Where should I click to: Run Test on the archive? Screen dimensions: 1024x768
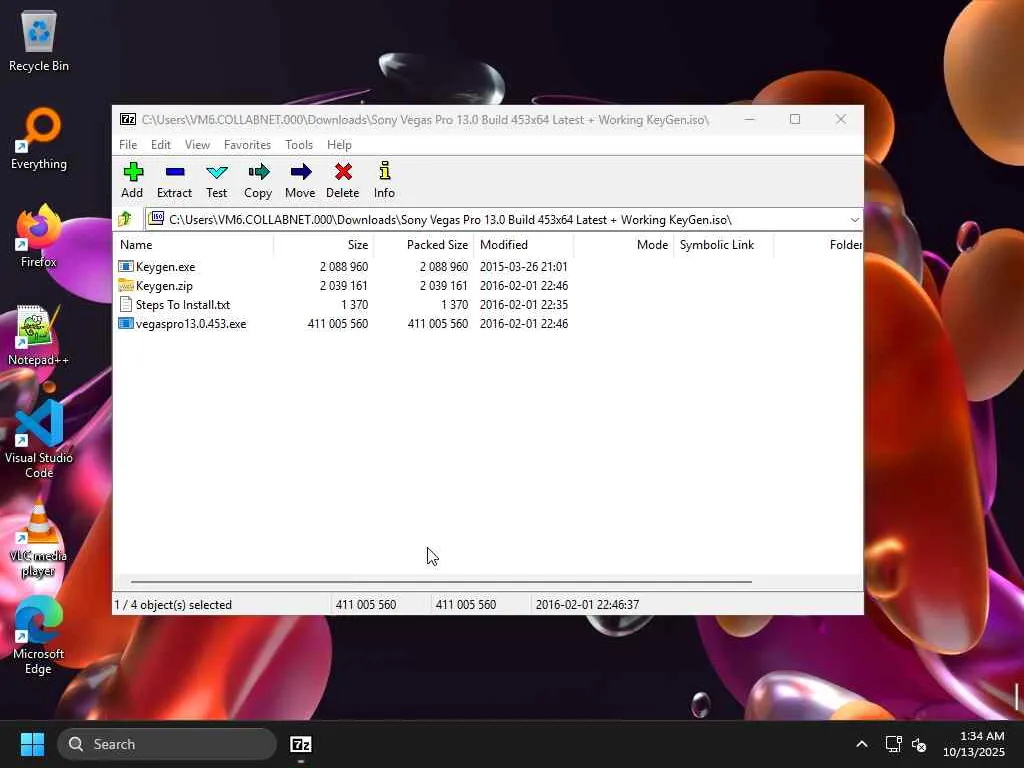click(217, 180)
